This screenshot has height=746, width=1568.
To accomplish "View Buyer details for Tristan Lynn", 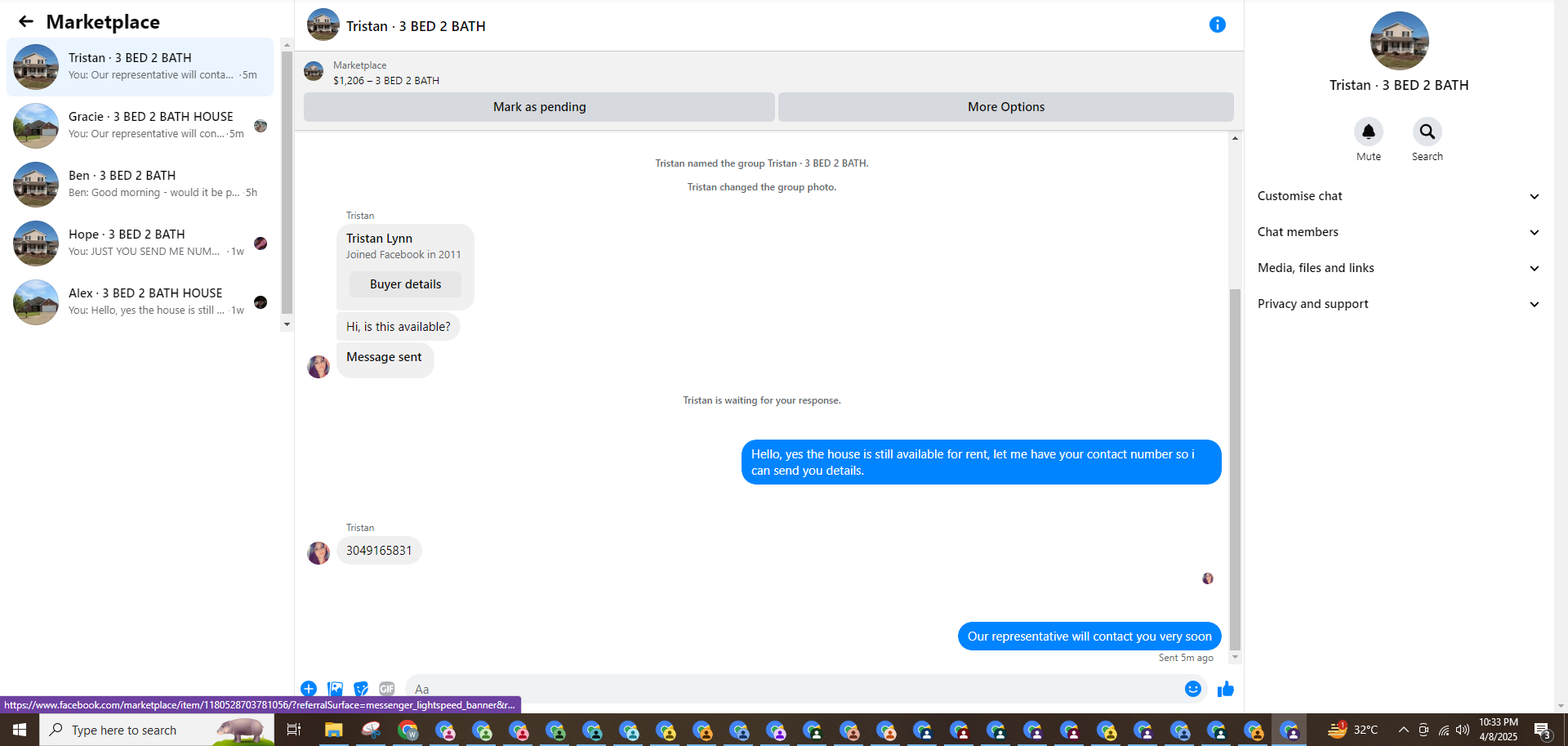I will (405, 284).
